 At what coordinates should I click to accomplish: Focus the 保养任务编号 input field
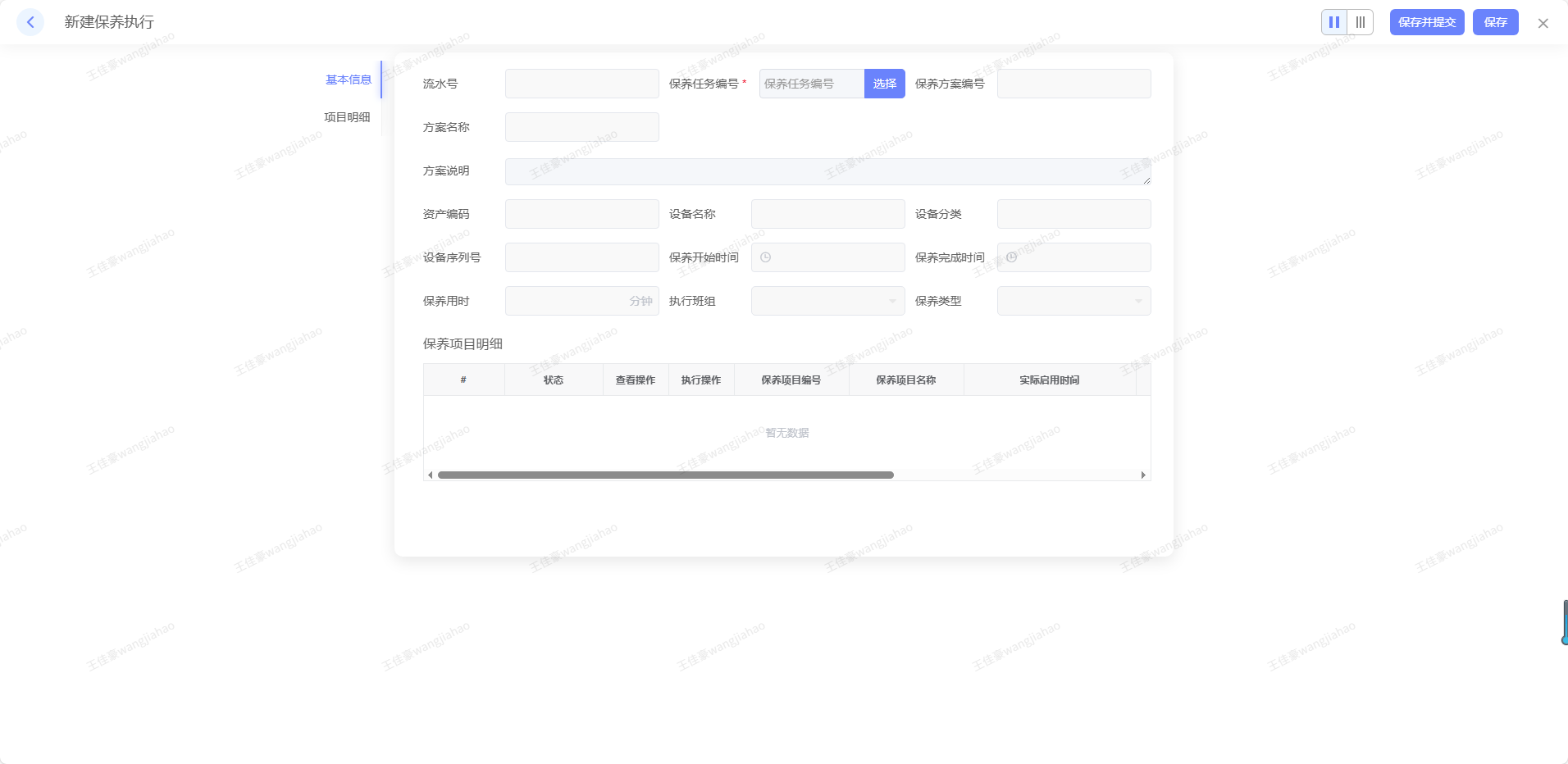point(811,84)
